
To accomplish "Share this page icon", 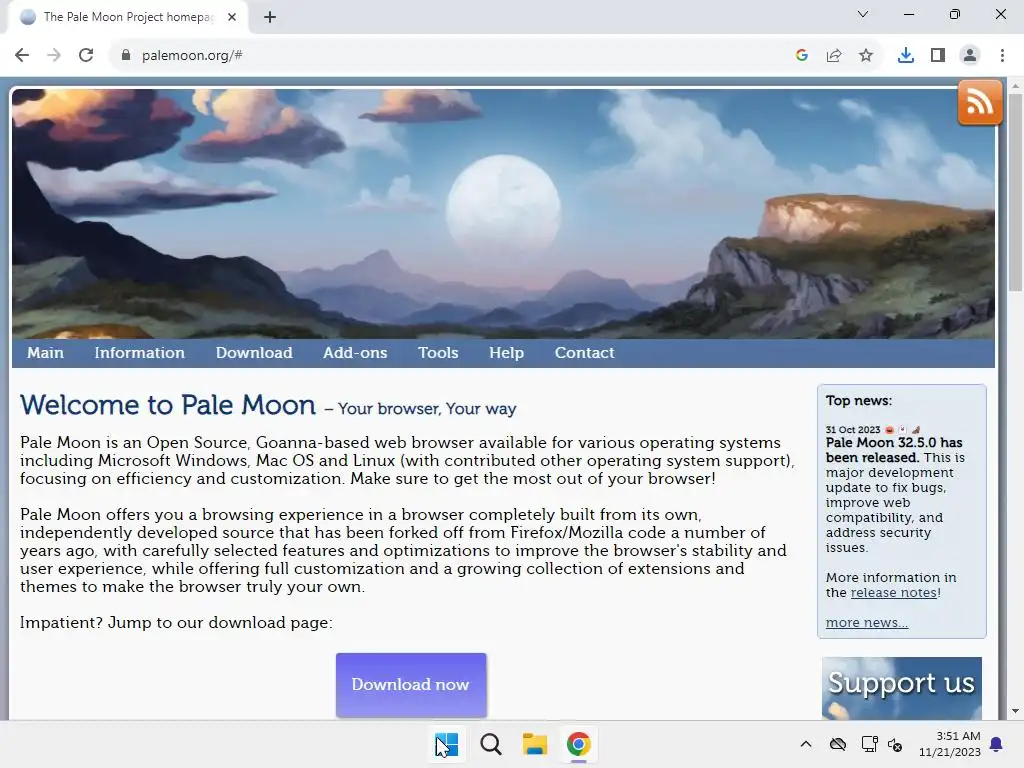I will tap(834, 56).
